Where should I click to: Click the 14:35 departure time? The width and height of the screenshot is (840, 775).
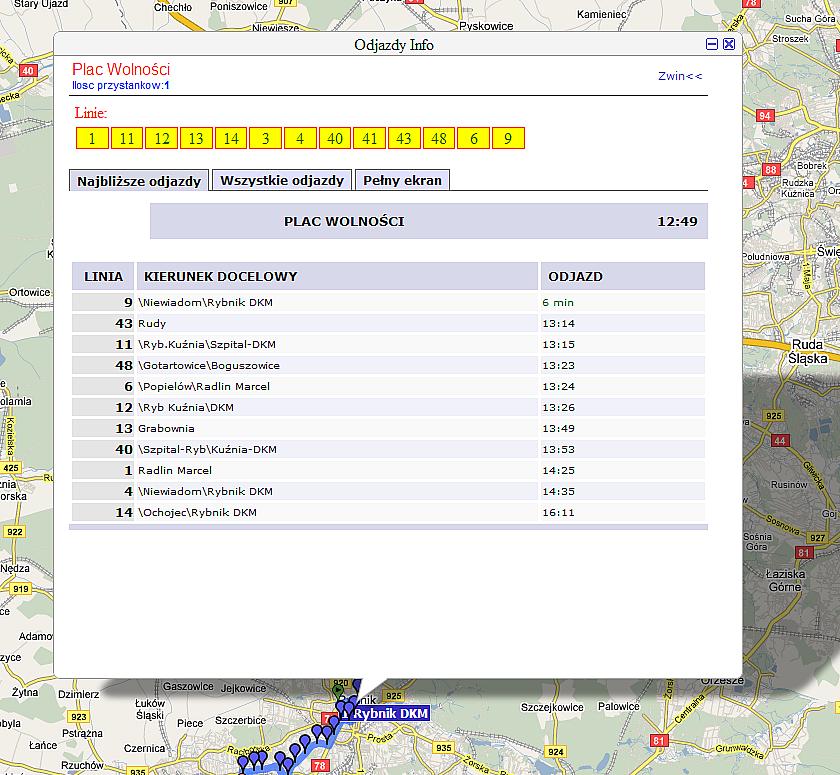pos(558,491)
